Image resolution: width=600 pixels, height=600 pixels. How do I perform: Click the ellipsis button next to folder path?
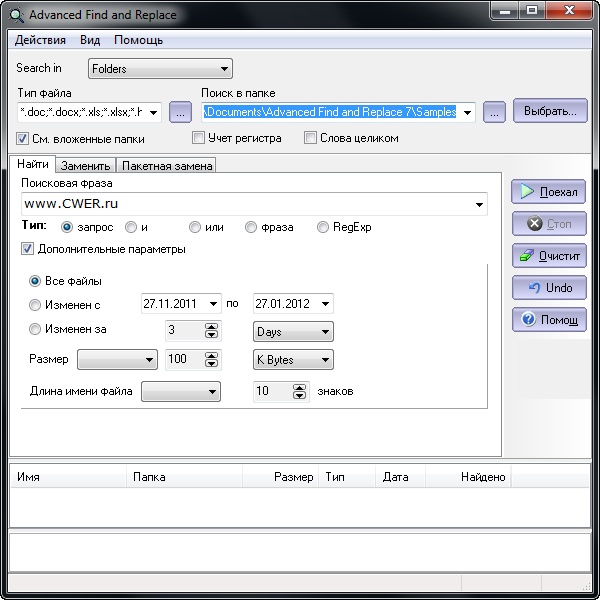494,112
